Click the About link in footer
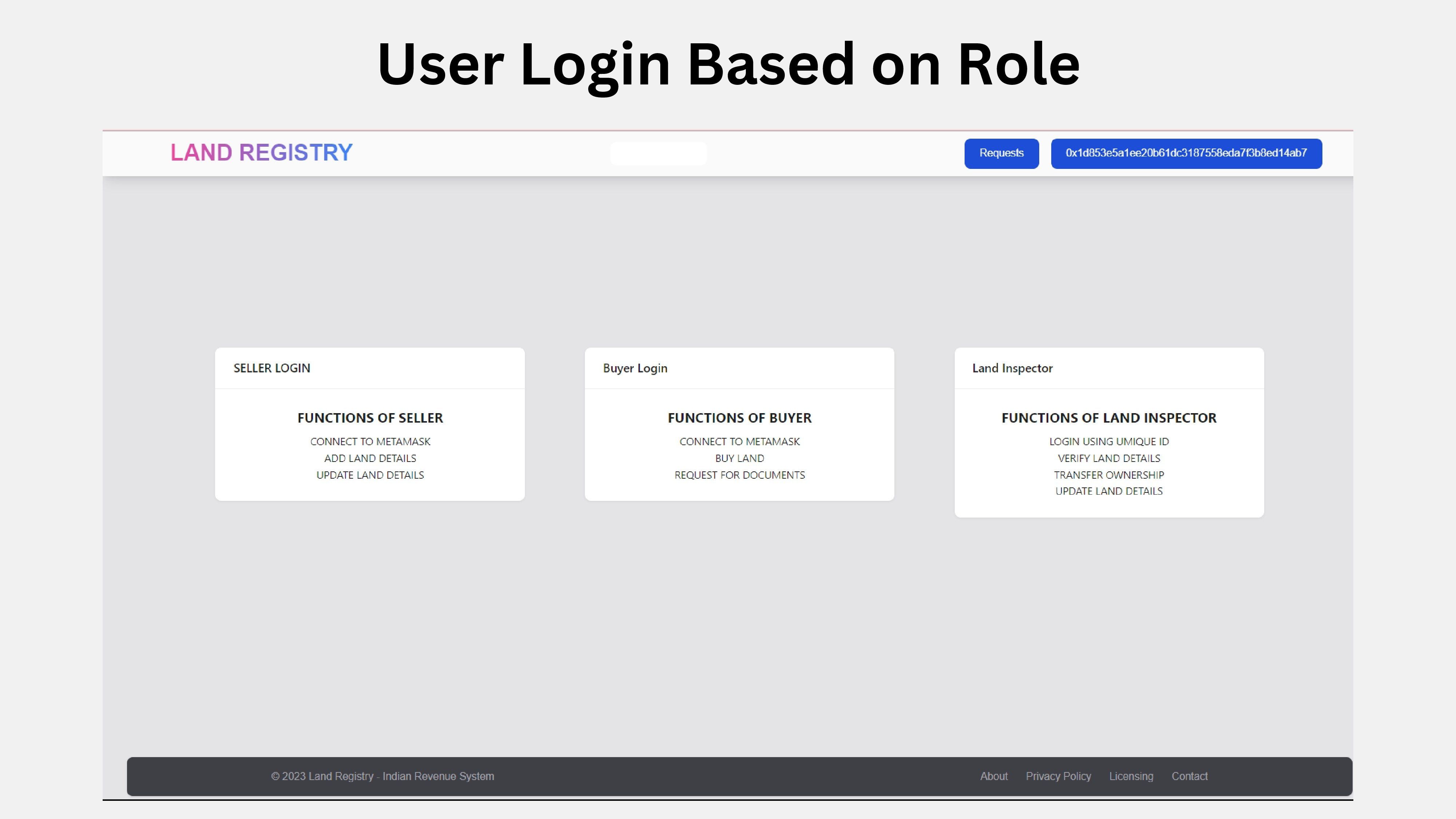The image size is (1456, 819). [x=994, y=776]
